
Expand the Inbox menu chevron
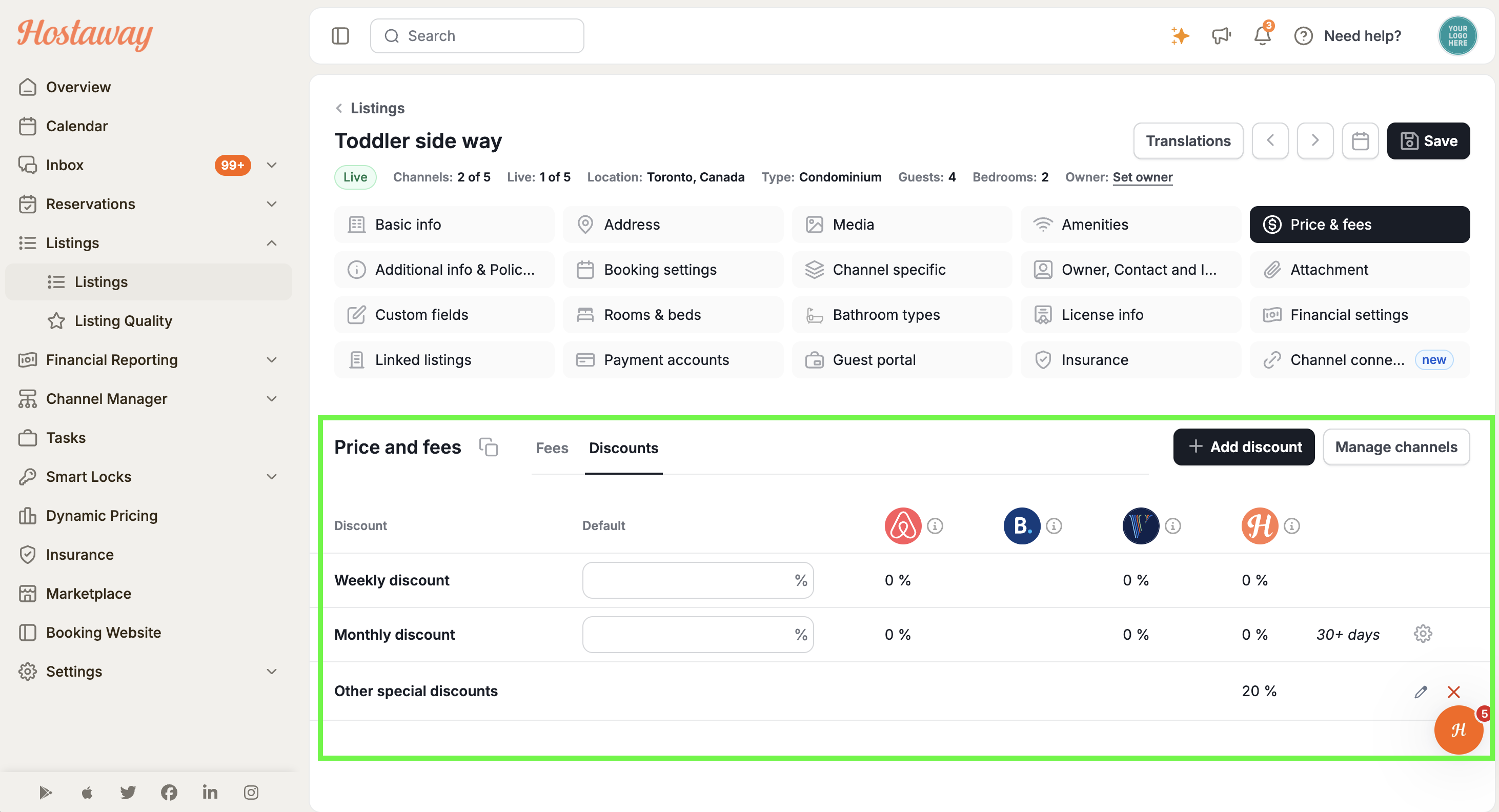click(x=271, y=165)
